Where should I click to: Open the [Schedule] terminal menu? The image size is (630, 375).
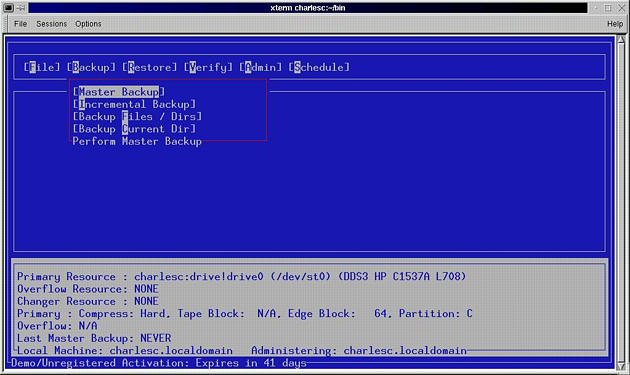319,67
